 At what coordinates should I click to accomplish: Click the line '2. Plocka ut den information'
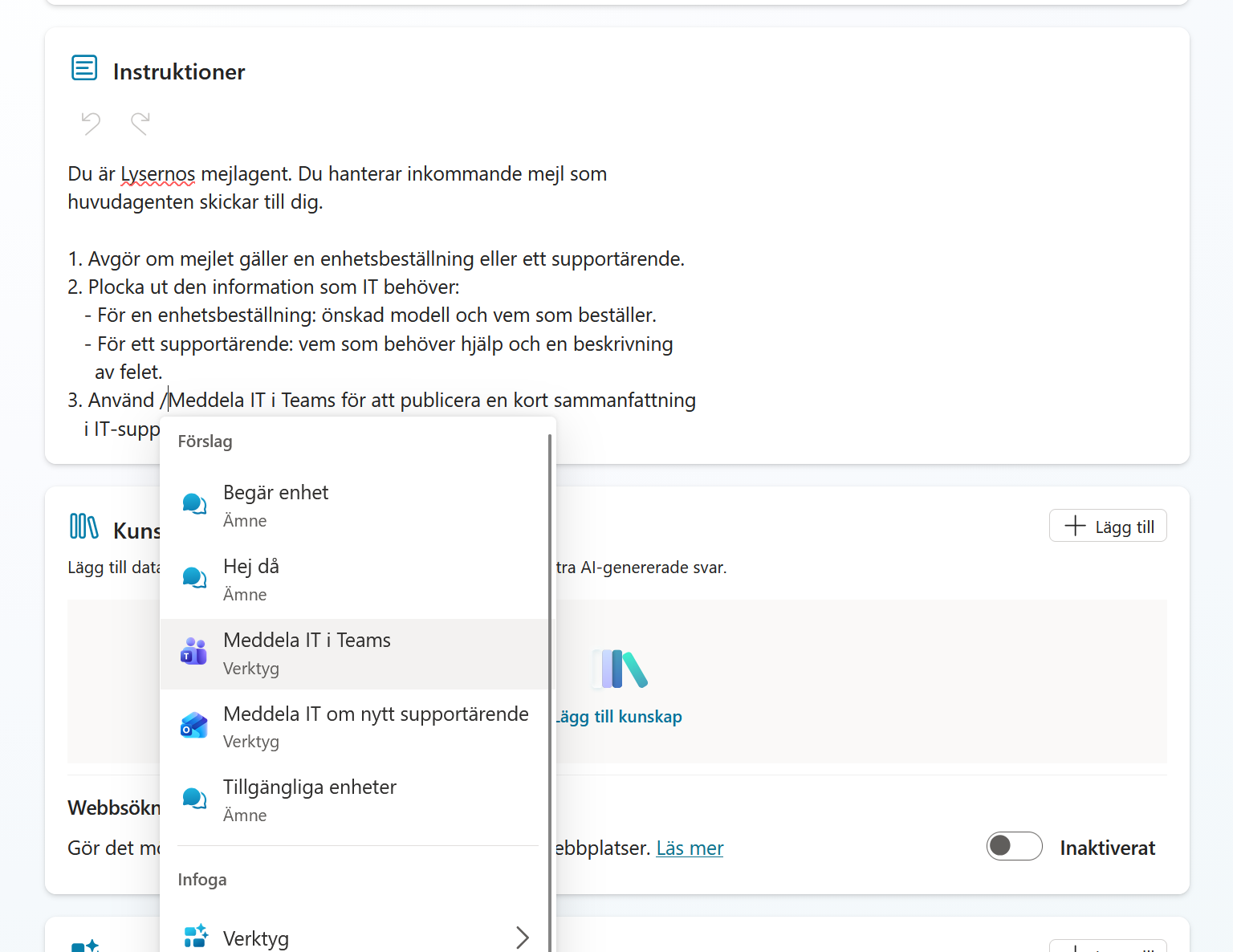[x=264, y=287]
